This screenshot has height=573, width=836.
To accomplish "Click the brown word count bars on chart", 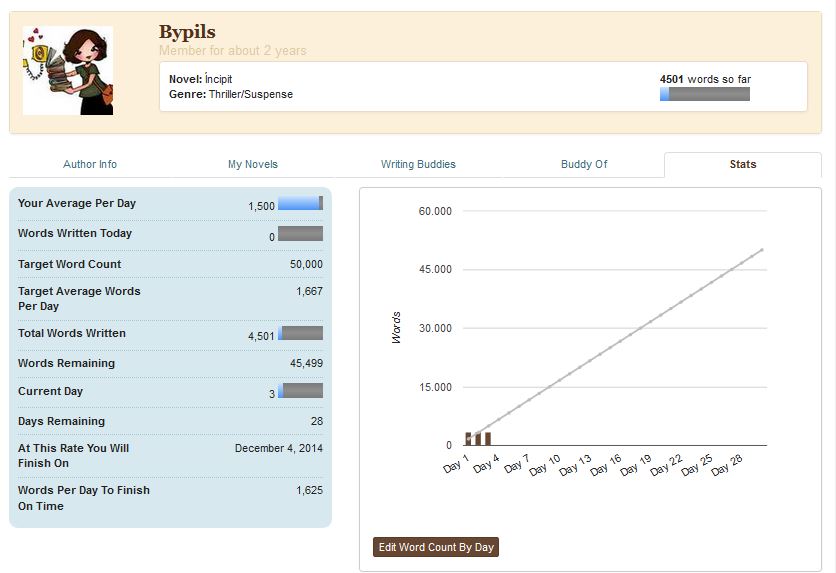I will click(478, 438).
